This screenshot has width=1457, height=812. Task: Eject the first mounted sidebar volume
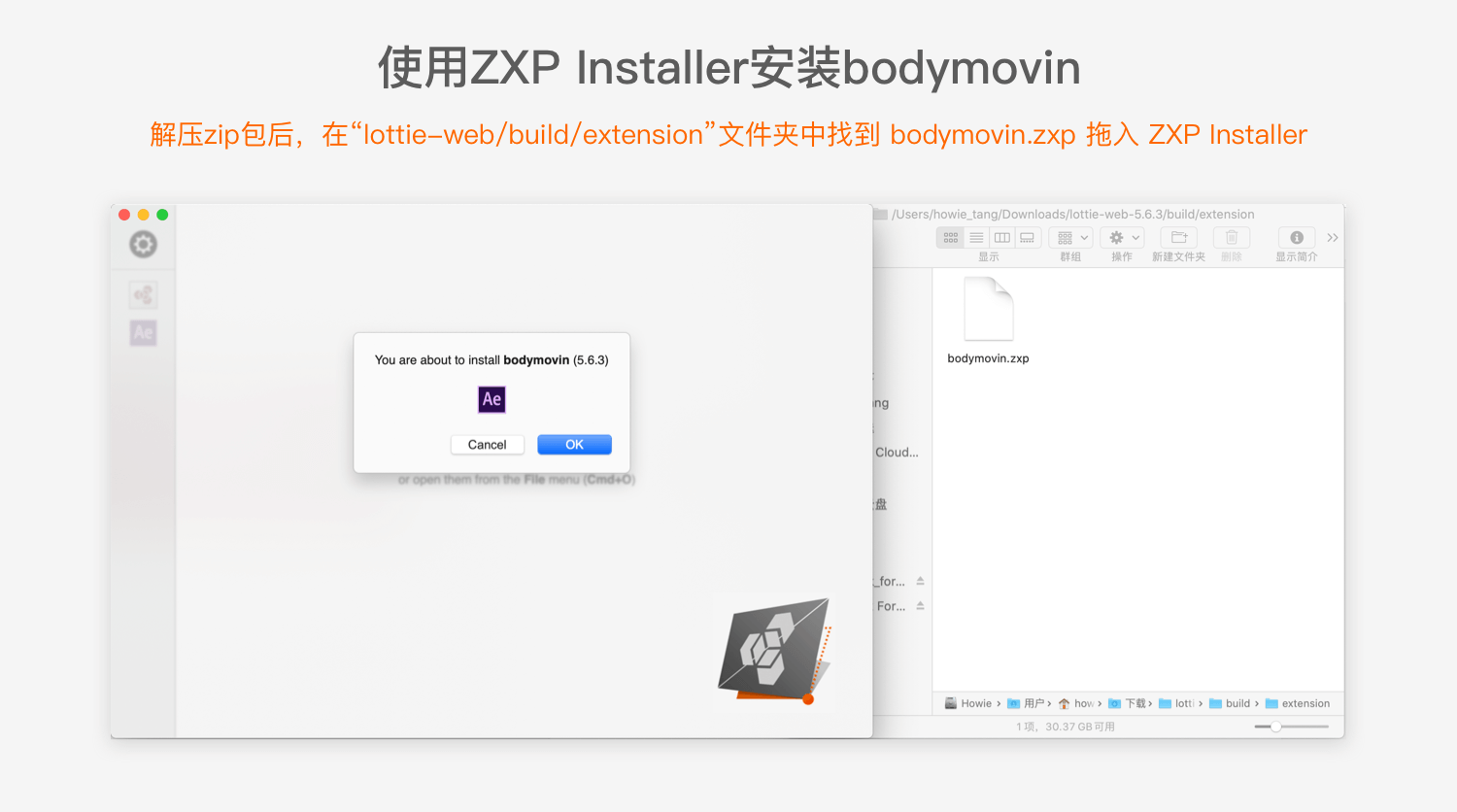(x=920, y=581)
